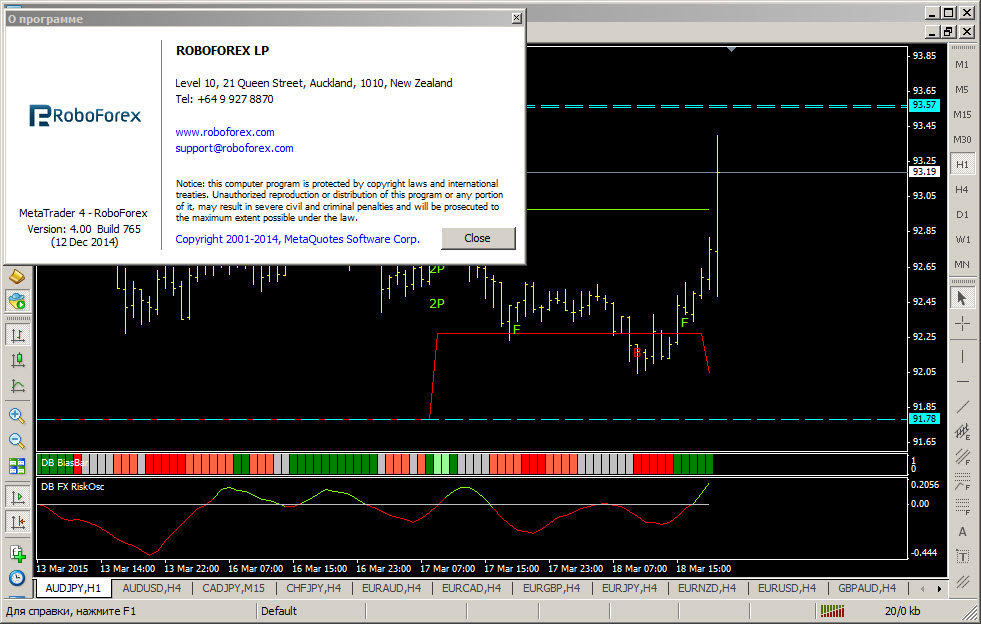981x624 pixels.
Task: Switch to the CHFJPY,H4 chart tab
Action: coord(313,588)
